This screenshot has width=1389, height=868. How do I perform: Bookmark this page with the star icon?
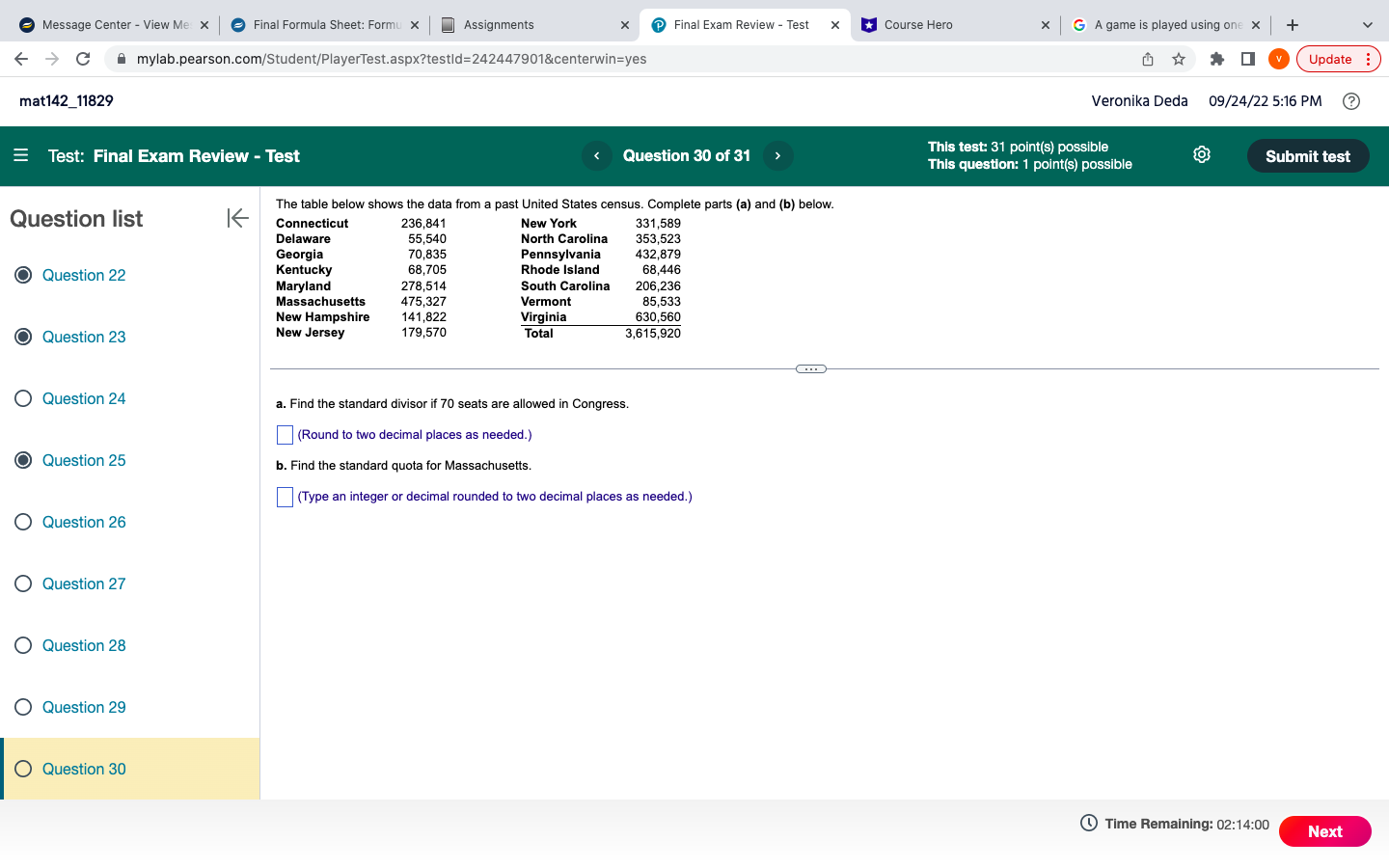click(x=1179, y=59)
